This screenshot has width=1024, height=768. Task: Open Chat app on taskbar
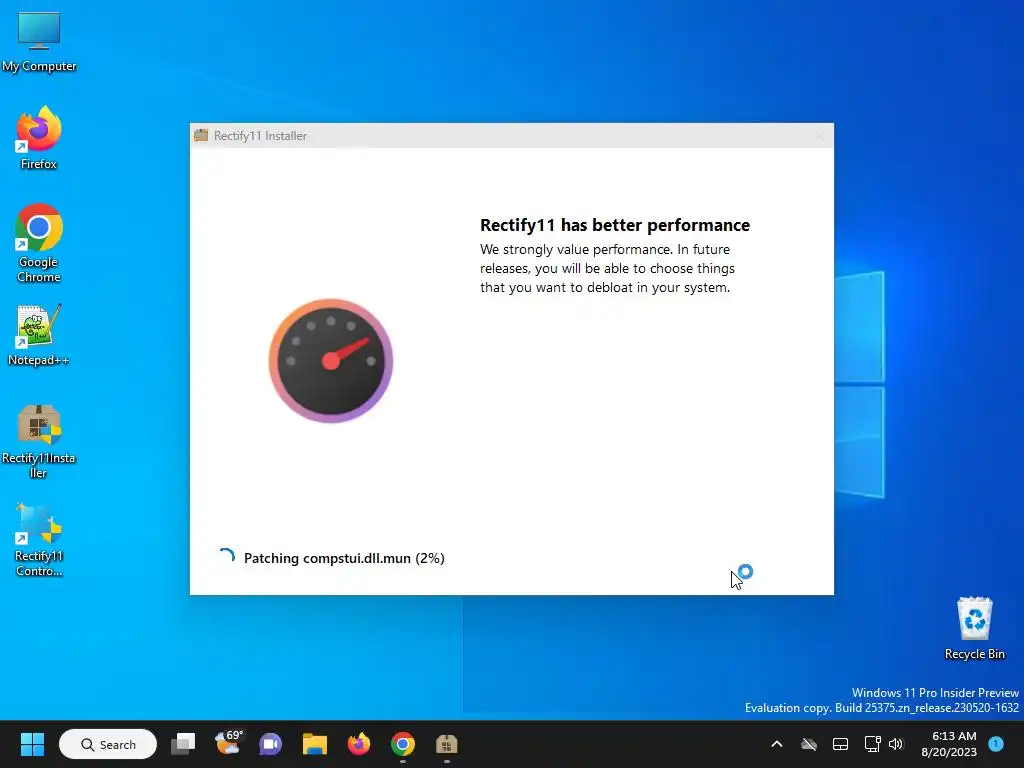[x=270, y=744]
